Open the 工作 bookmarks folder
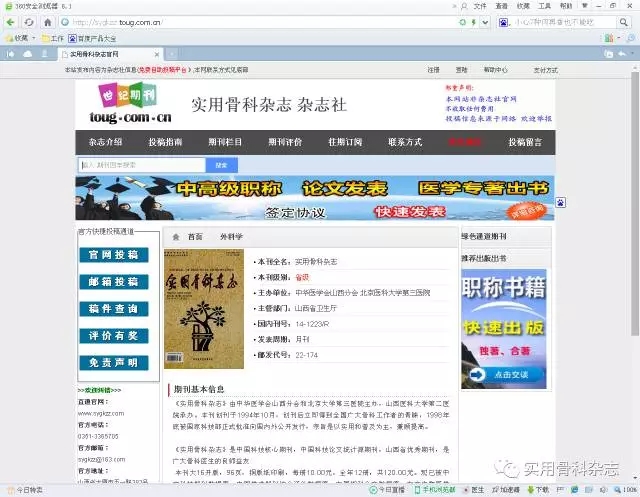Viewport: 640px width, 497px height. [x=53, y=38]
